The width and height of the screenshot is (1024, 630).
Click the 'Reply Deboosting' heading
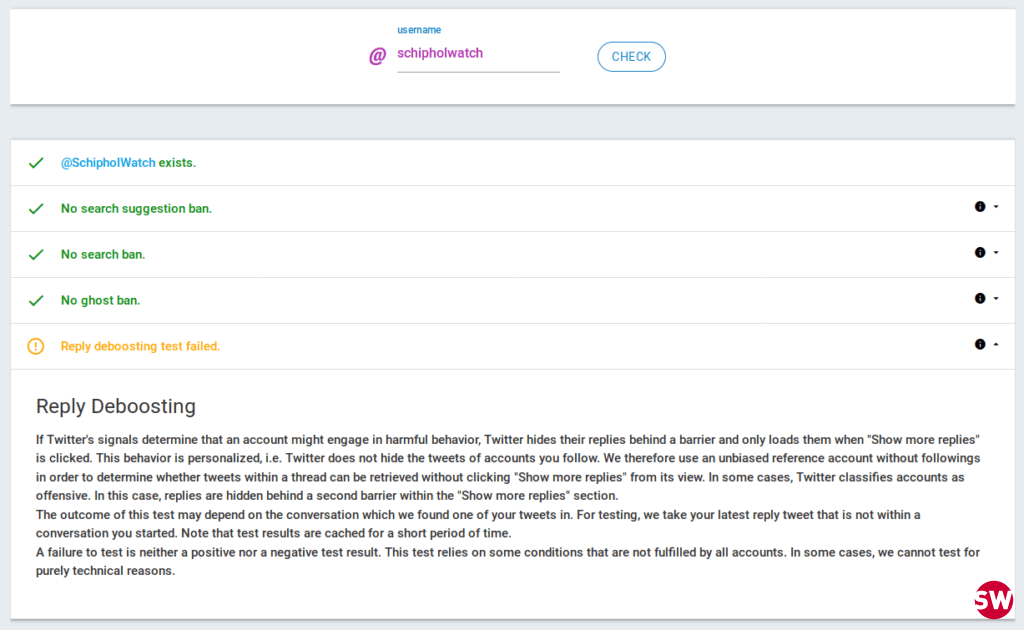tap(116, 406)
